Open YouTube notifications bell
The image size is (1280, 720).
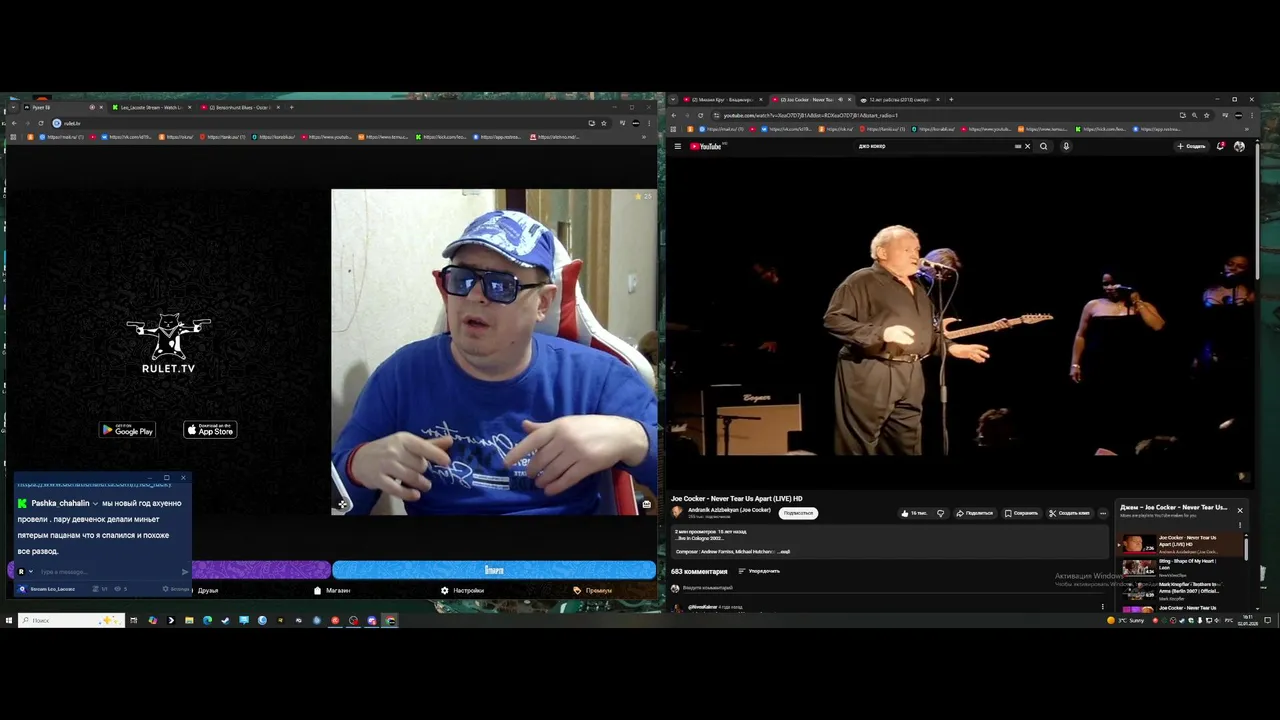(x=1221, y=146)
